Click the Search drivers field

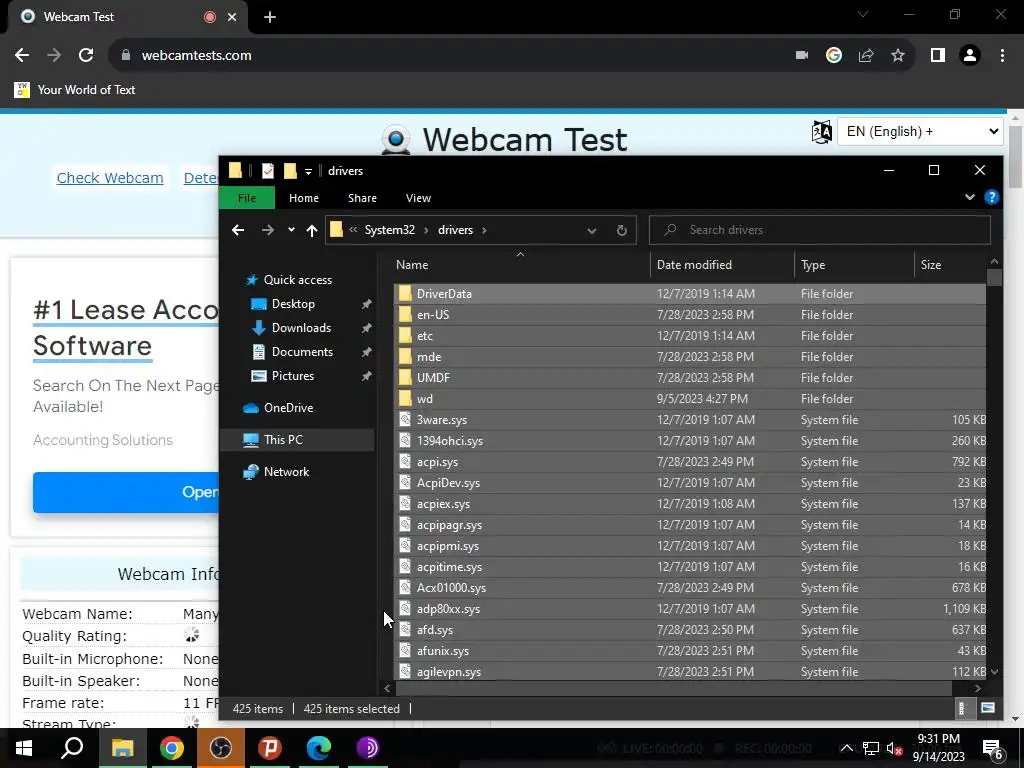coord(820,230)
